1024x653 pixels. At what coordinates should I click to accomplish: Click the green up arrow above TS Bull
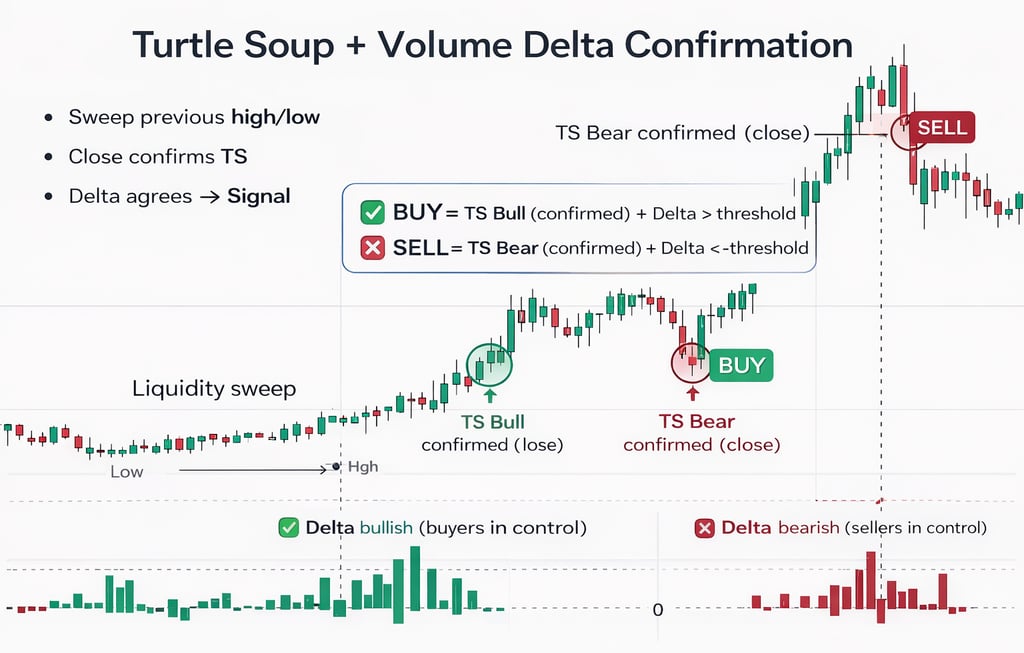[490, 397]
